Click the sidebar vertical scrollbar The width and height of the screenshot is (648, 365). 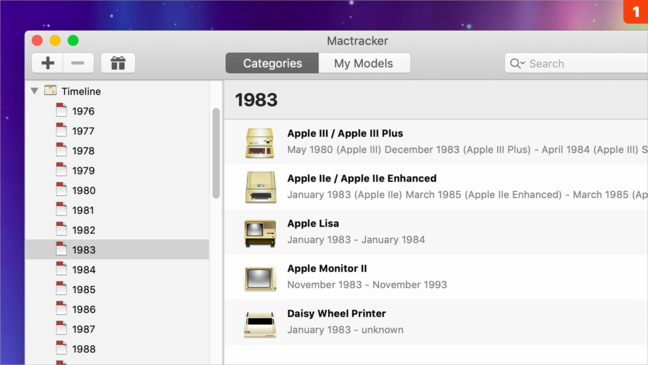pyautogui.click(x=216, y=153)
